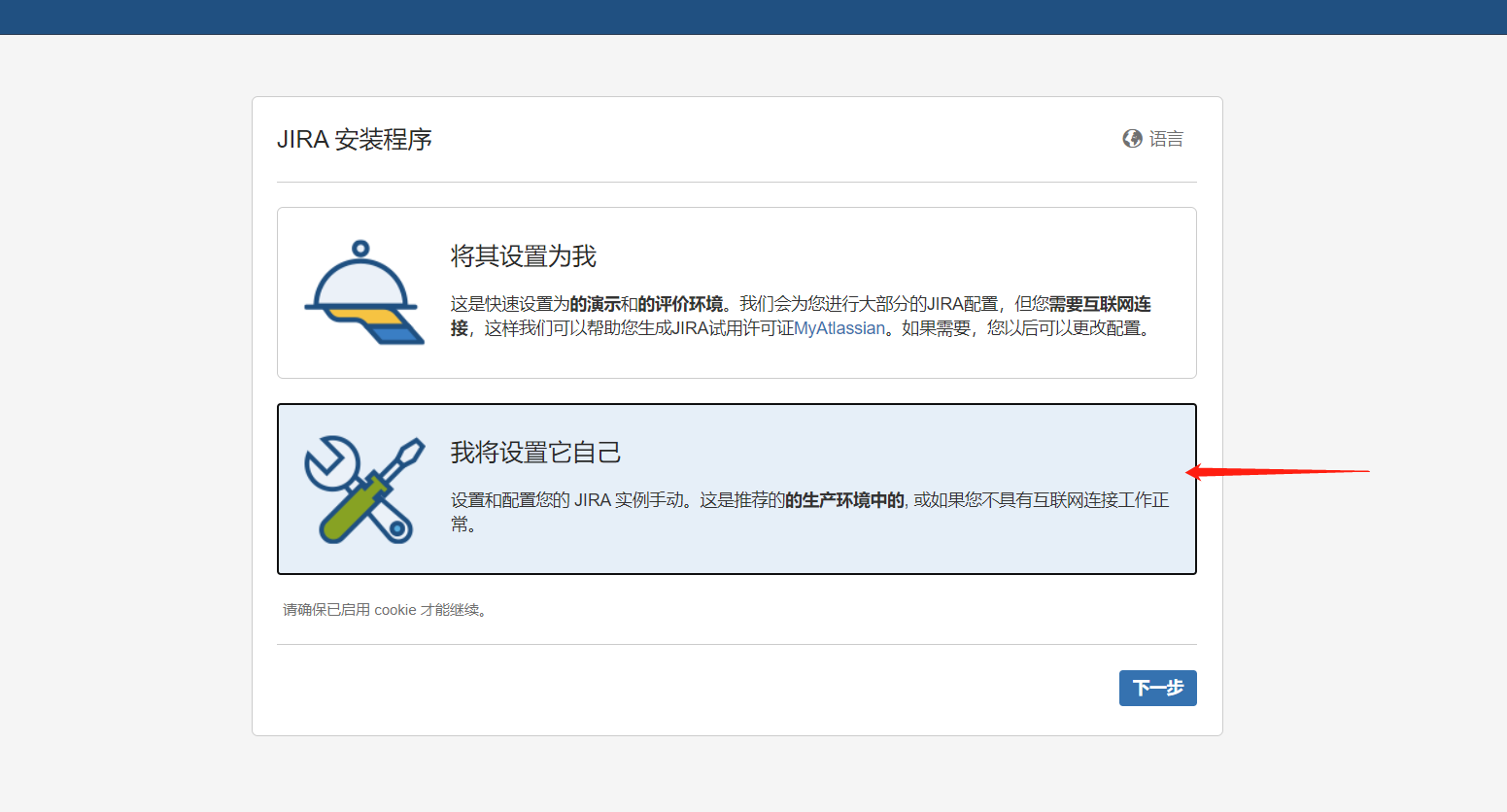Click the dark blue top navigation bar
This screenshot has width=1507, height=812.
(753, 17)
